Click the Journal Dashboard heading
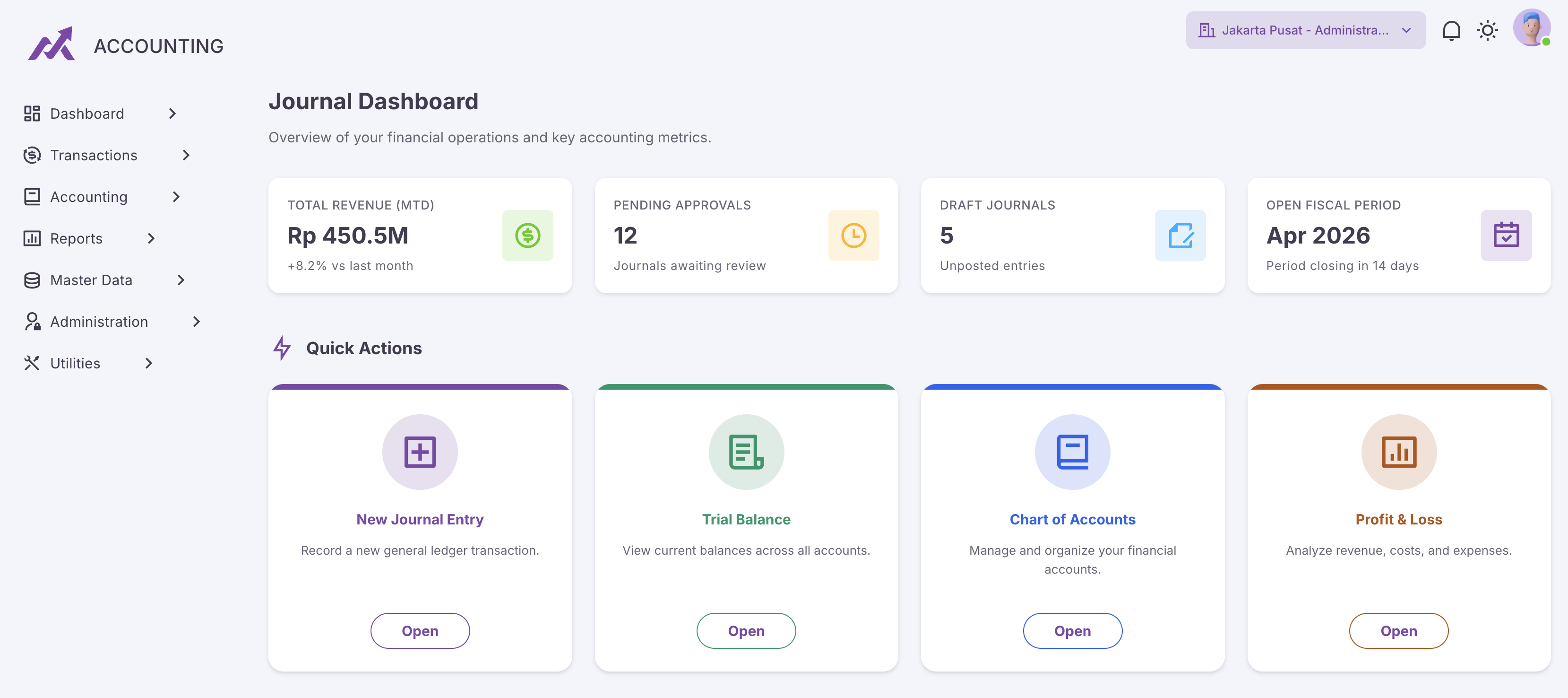The image size is (1568, 698). tap(373, 101)
